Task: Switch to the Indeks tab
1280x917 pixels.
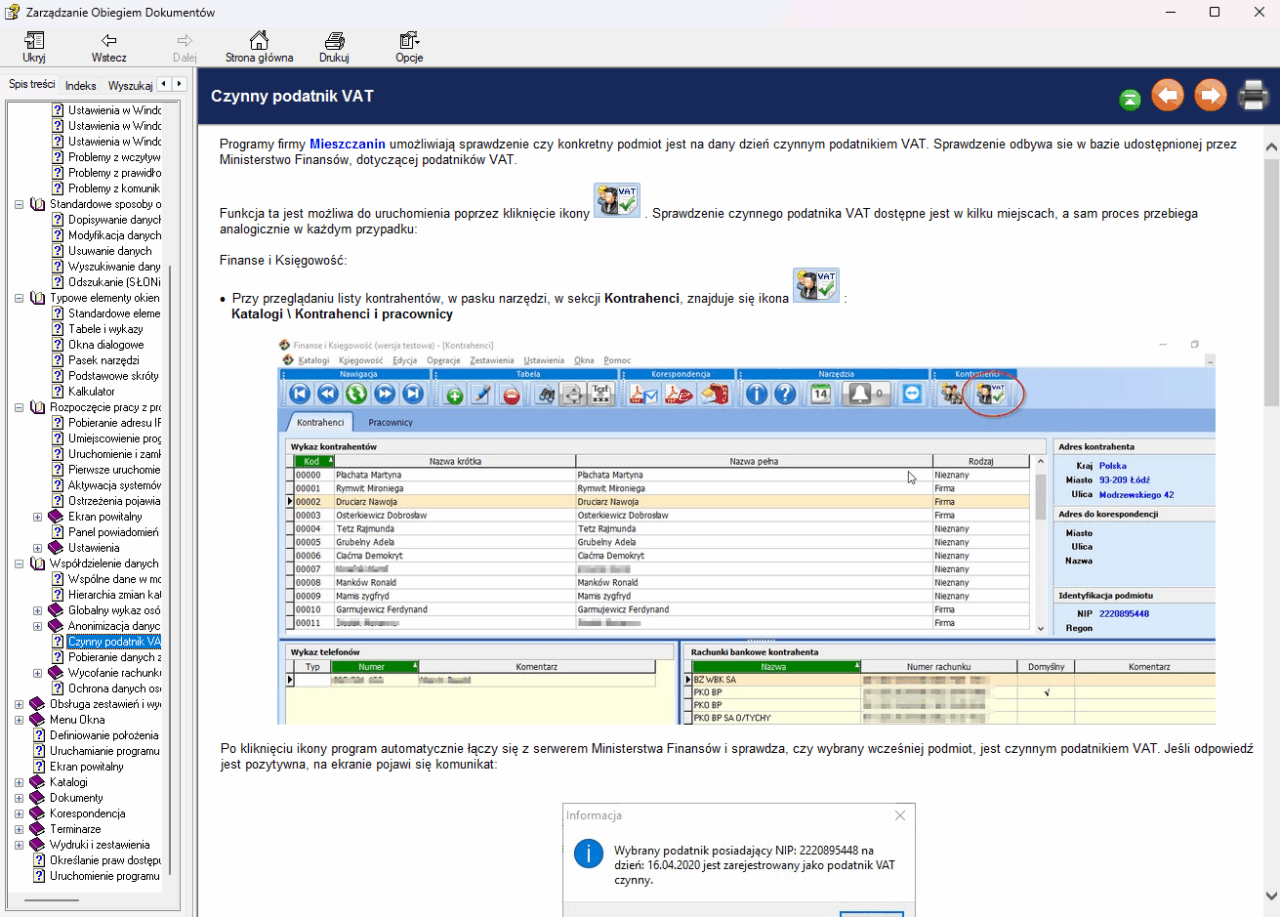Action: 80,86
